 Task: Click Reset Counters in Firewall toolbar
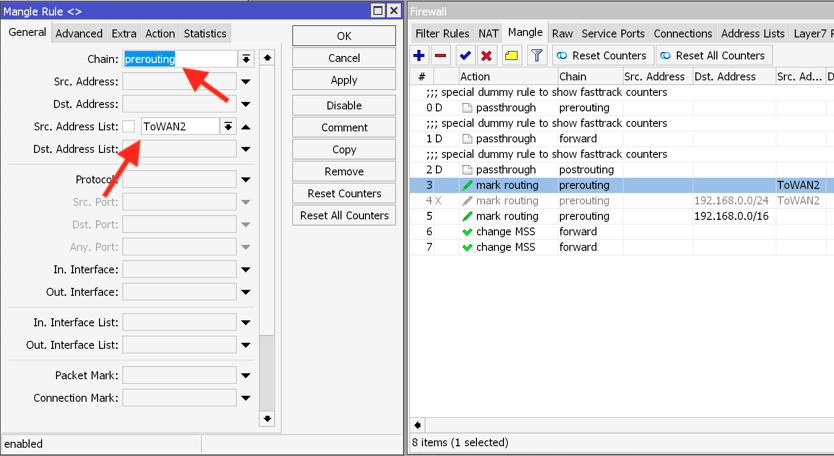click(600, 56)
